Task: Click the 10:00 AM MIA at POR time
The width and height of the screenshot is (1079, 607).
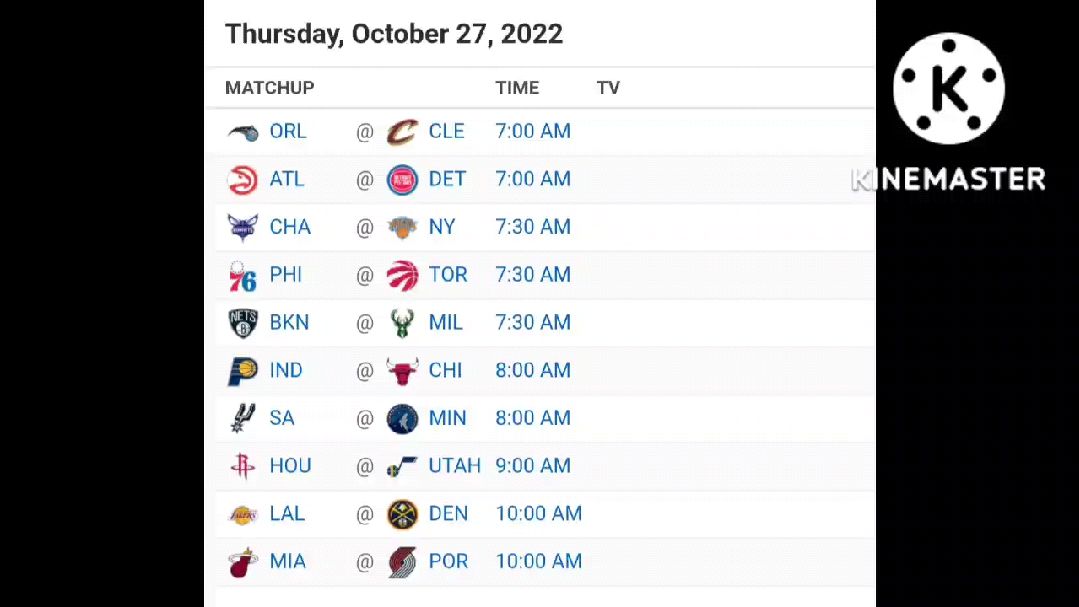Action: 539,562
